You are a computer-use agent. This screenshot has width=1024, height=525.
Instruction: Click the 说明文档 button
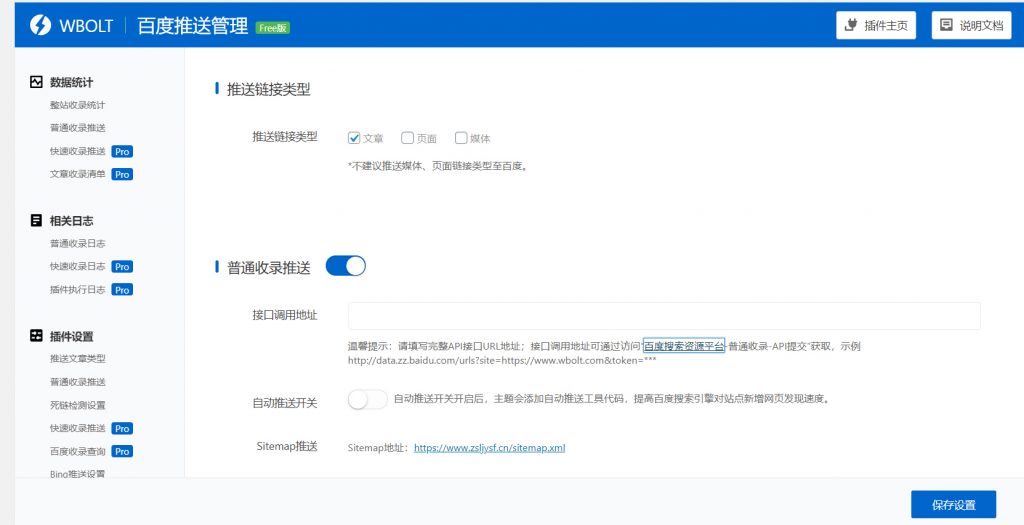[971, 25]
